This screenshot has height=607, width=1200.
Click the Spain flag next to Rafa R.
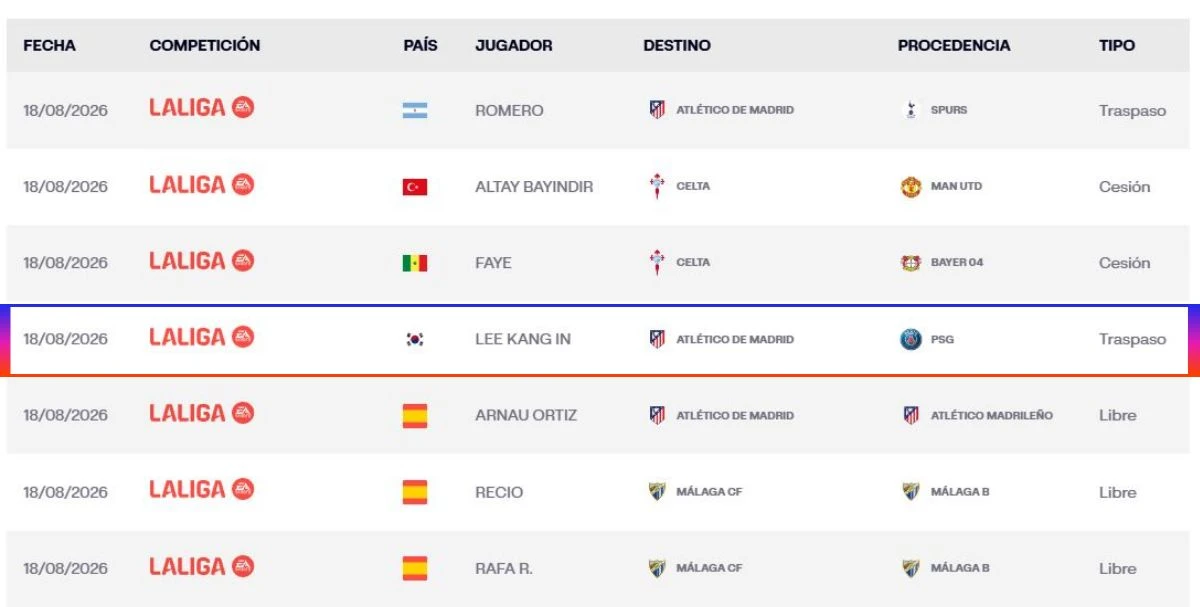[x=415, y=568]
